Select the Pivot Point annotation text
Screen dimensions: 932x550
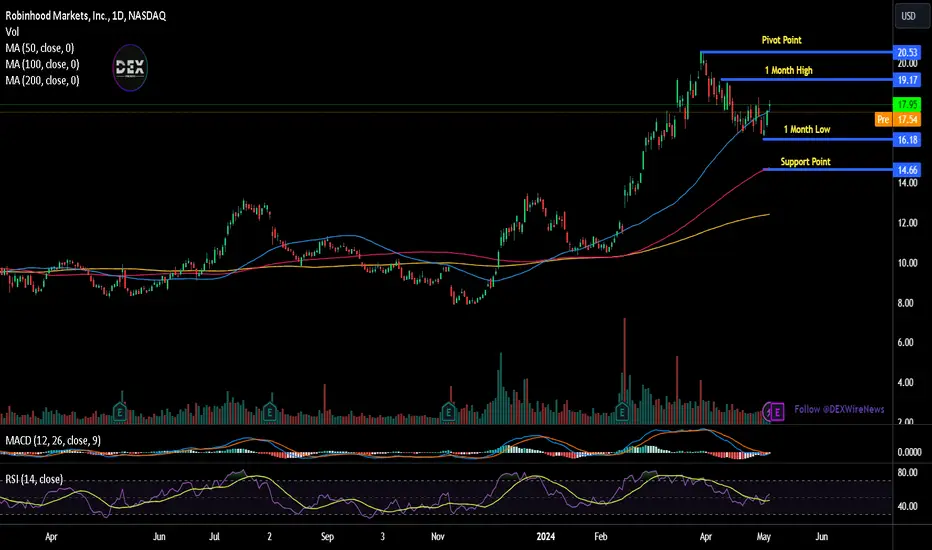click(x=782, y=40)
